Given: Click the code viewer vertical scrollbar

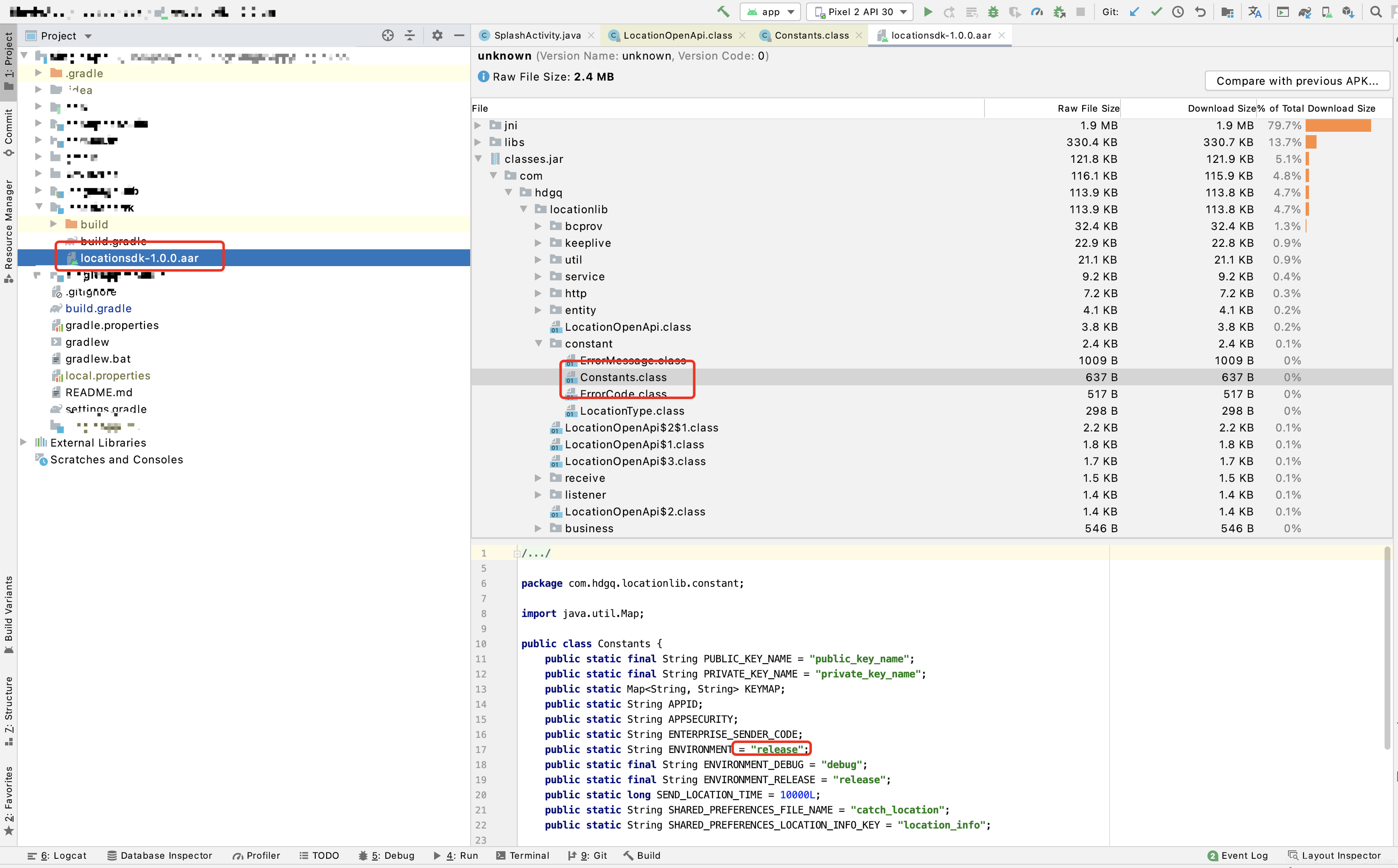Looking at the screenshot, I should click(1387, 649).
